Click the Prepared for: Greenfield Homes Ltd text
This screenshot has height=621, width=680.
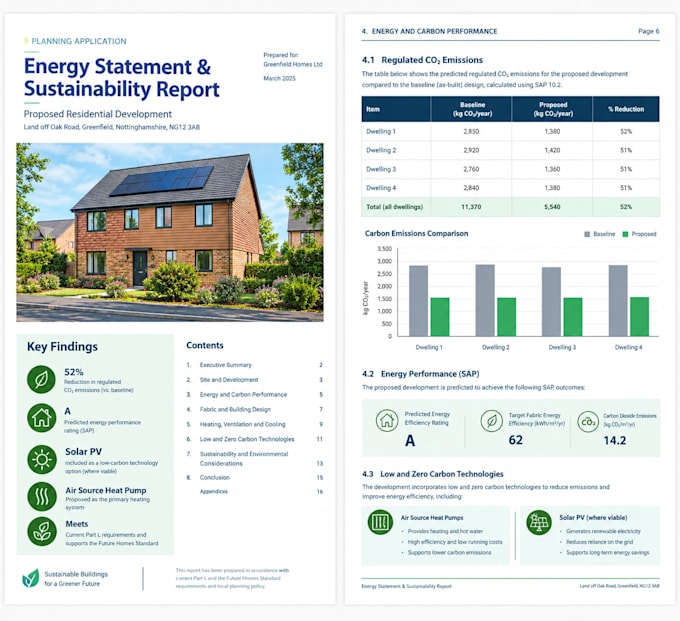(x=293, y=60)
